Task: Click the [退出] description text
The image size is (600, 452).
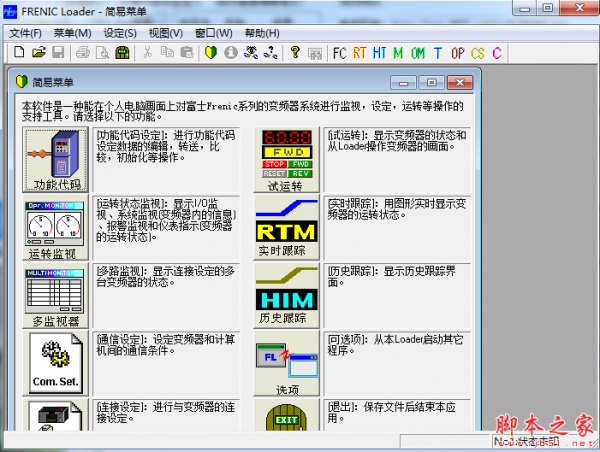Action: click(x=391, y=412)
